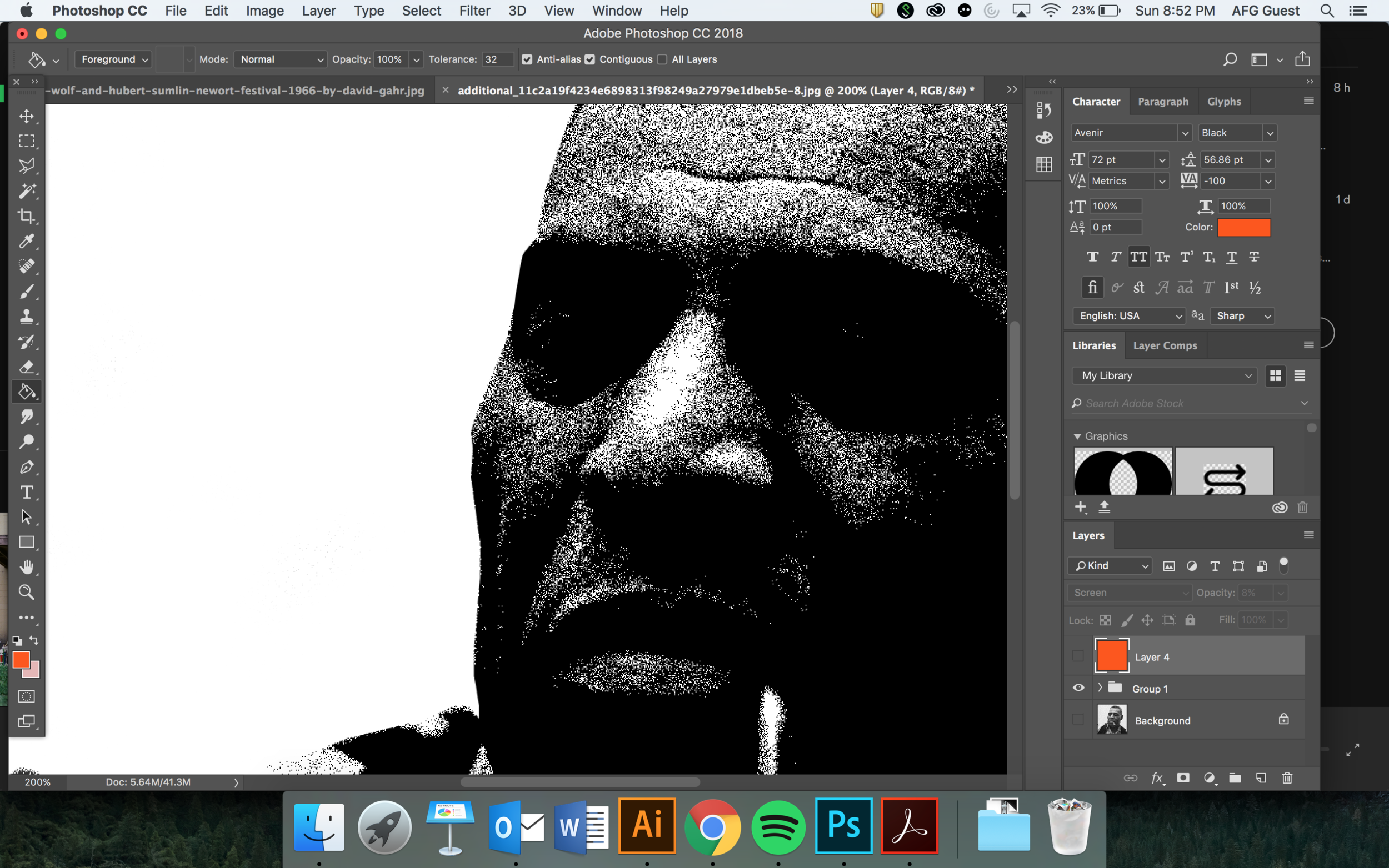Toggle the Contiguous checkbox
Image resolution: width=1389 pixels, height=868 pixels.
pyautogui.click(x=589, y=59)
